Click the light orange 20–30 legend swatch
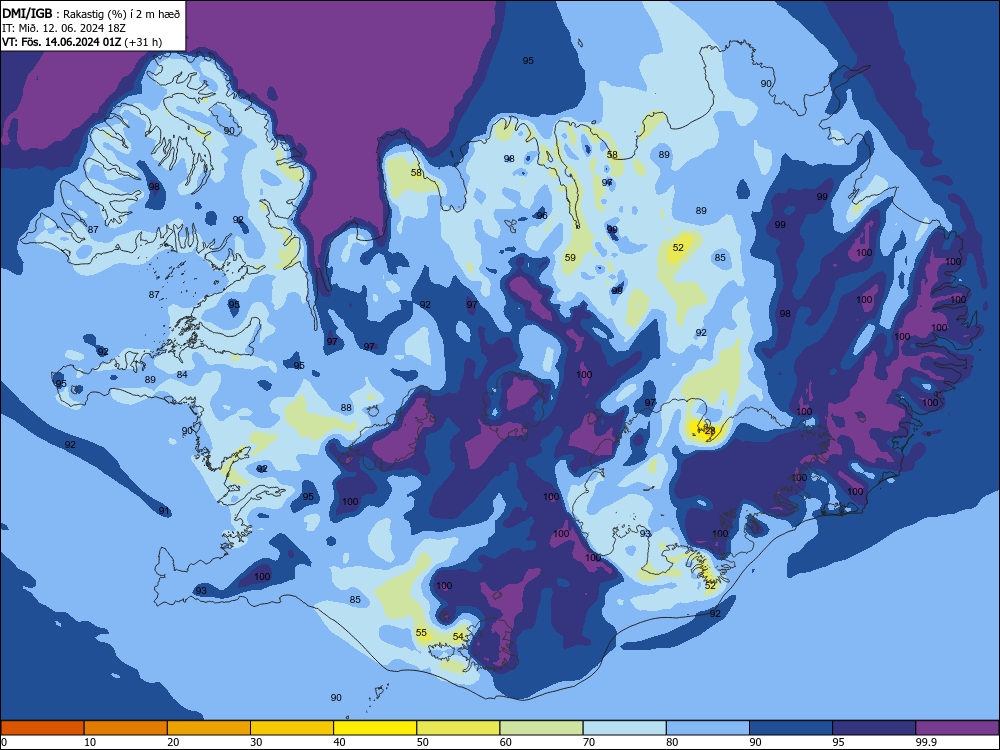 pyautogui.click(x=209, y=728)
